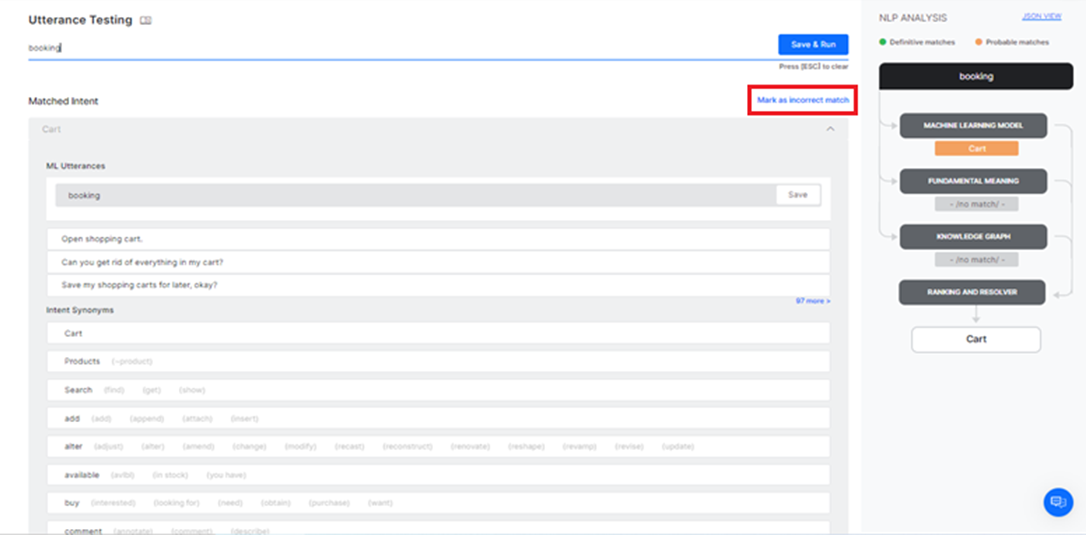Click the small icon beside Utterance Testing title
Viewport: 1086px width, 535px height.
pos(147,20)
